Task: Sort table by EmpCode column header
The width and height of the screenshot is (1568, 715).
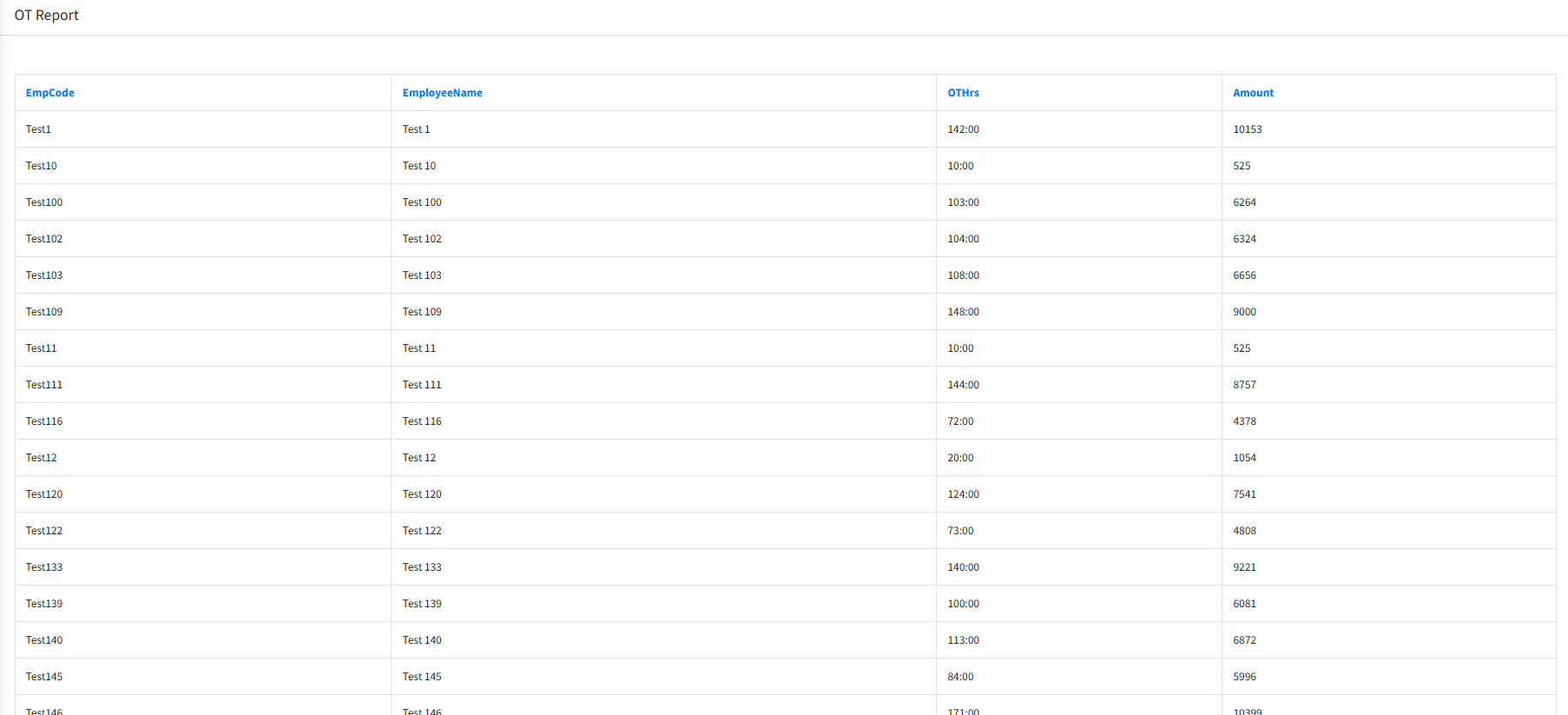Action: [x=49, y=93]
